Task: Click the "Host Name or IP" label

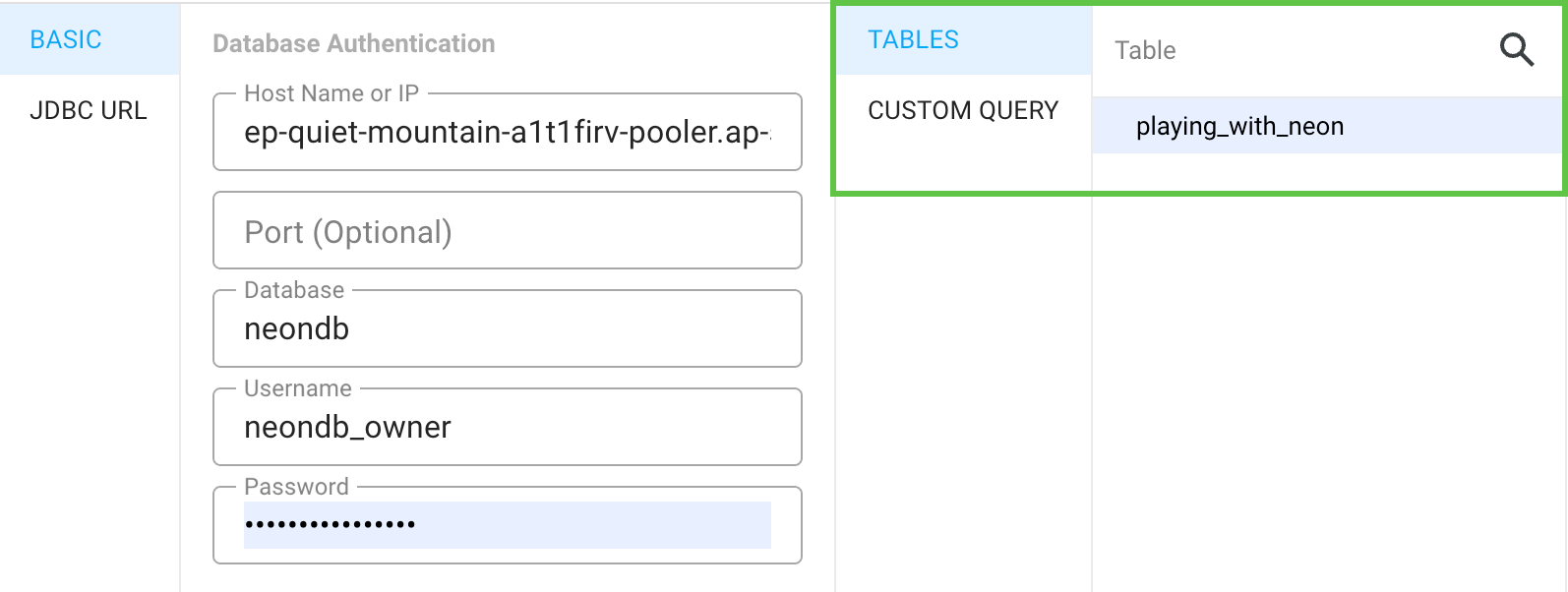Action: click(332, 93)
